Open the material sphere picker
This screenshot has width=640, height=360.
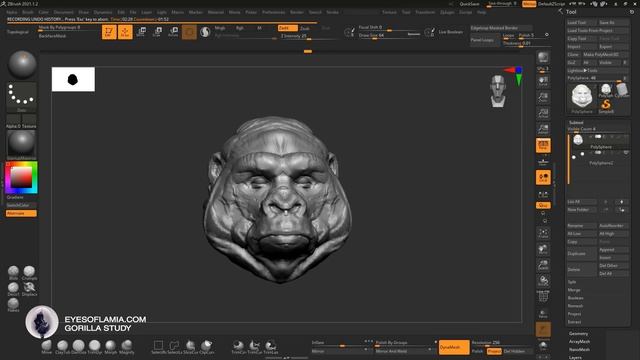[22, 144]
